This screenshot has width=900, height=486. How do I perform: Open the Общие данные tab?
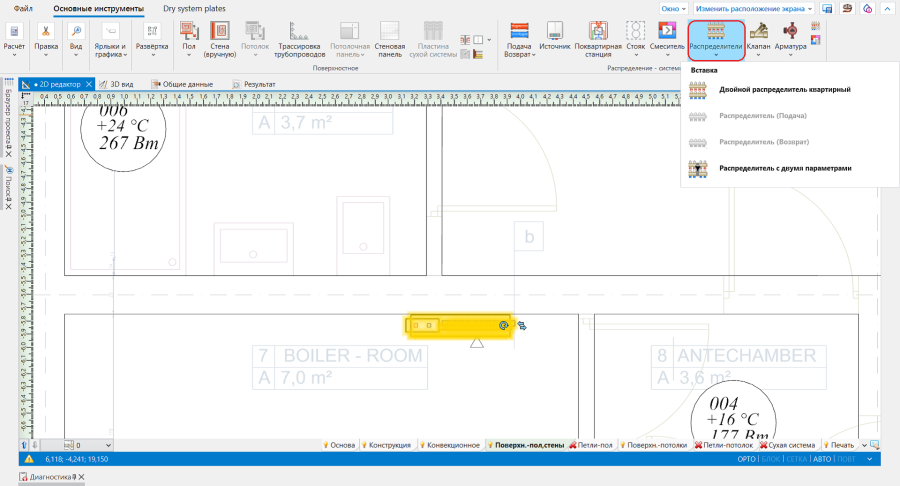tap(183, 84)
